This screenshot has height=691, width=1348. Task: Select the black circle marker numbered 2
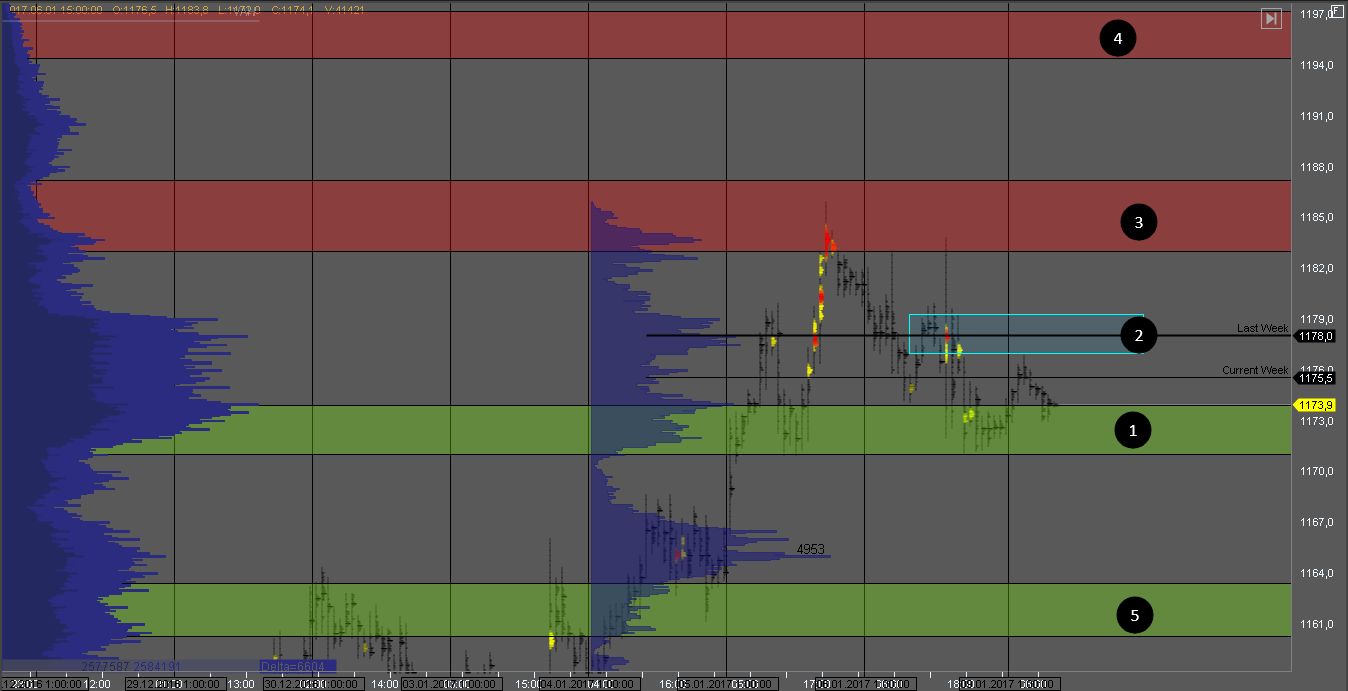[1138, 336]
